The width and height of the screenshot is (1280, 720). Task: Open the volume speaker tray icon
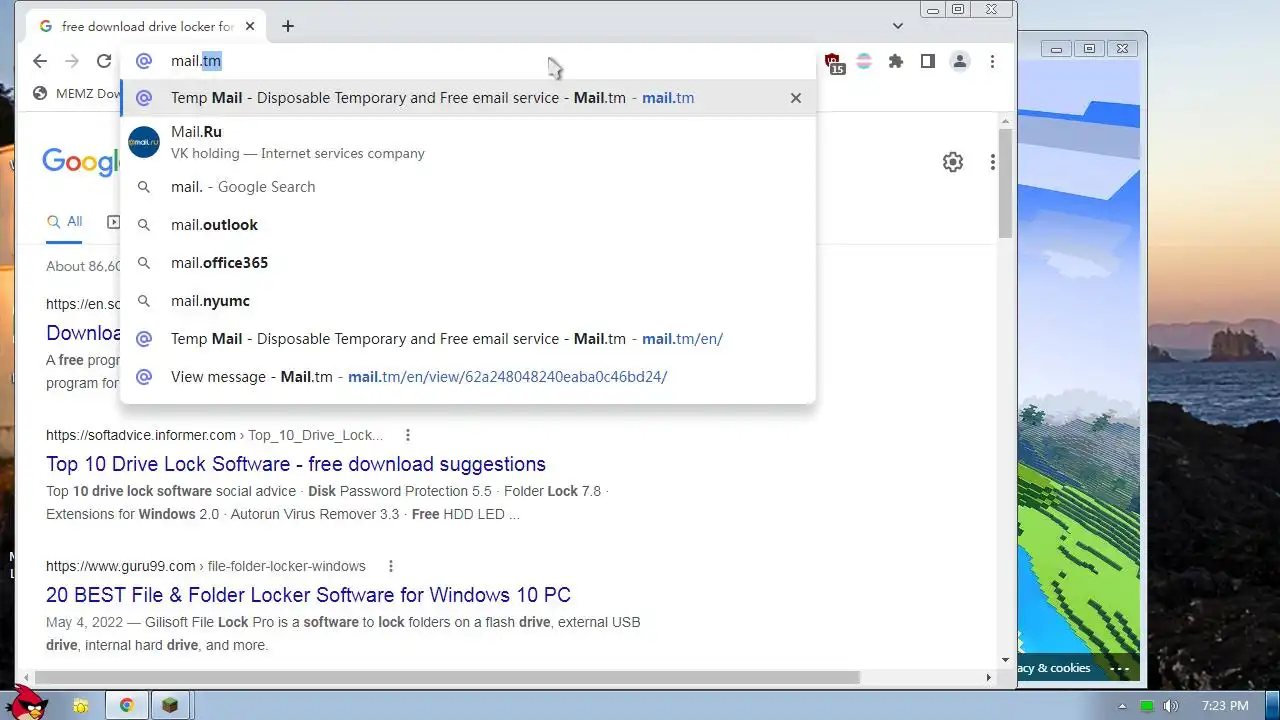click(x=1171, y=706)
